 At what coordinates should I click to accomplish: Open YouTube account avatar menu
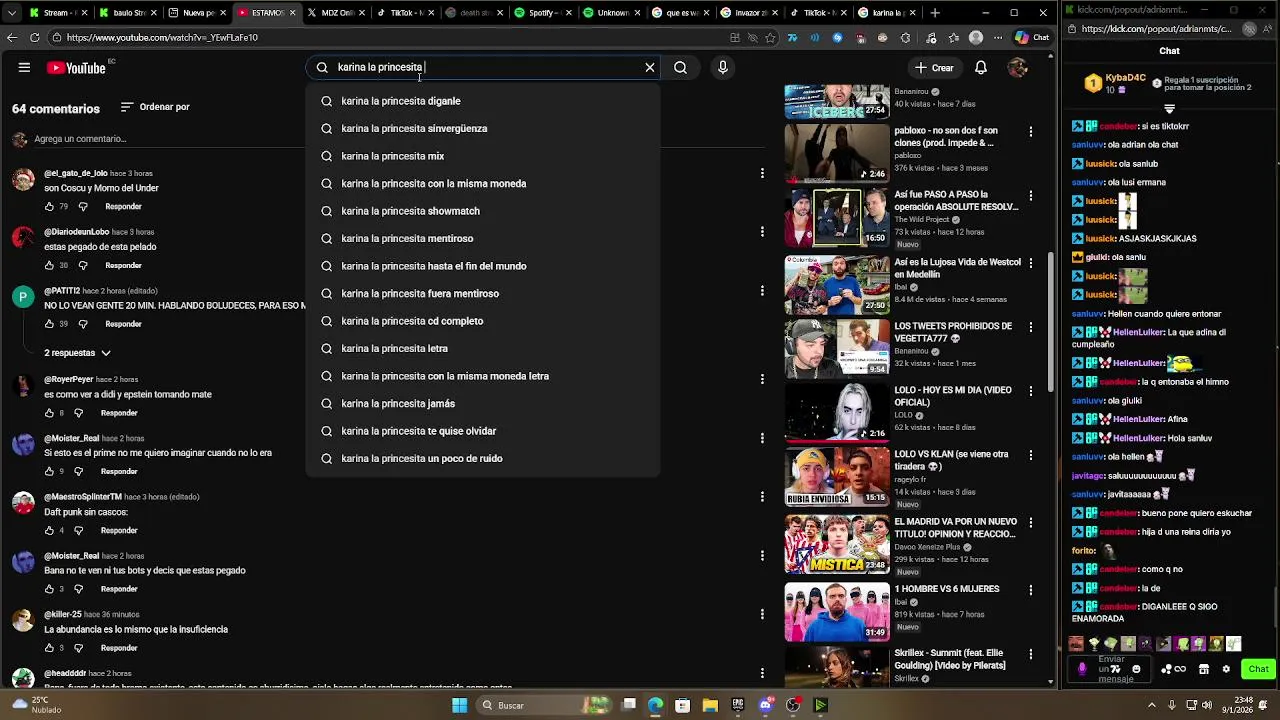(1018, 68)
